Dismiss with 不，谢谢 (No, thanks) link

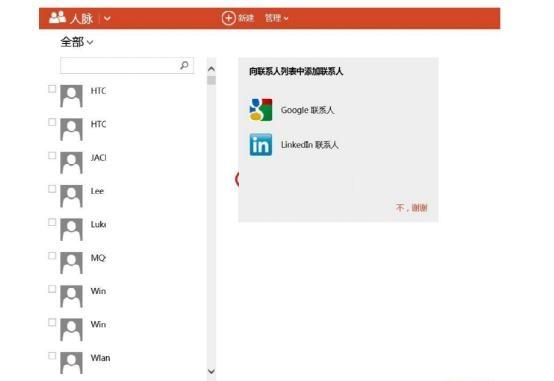point(412,207)
